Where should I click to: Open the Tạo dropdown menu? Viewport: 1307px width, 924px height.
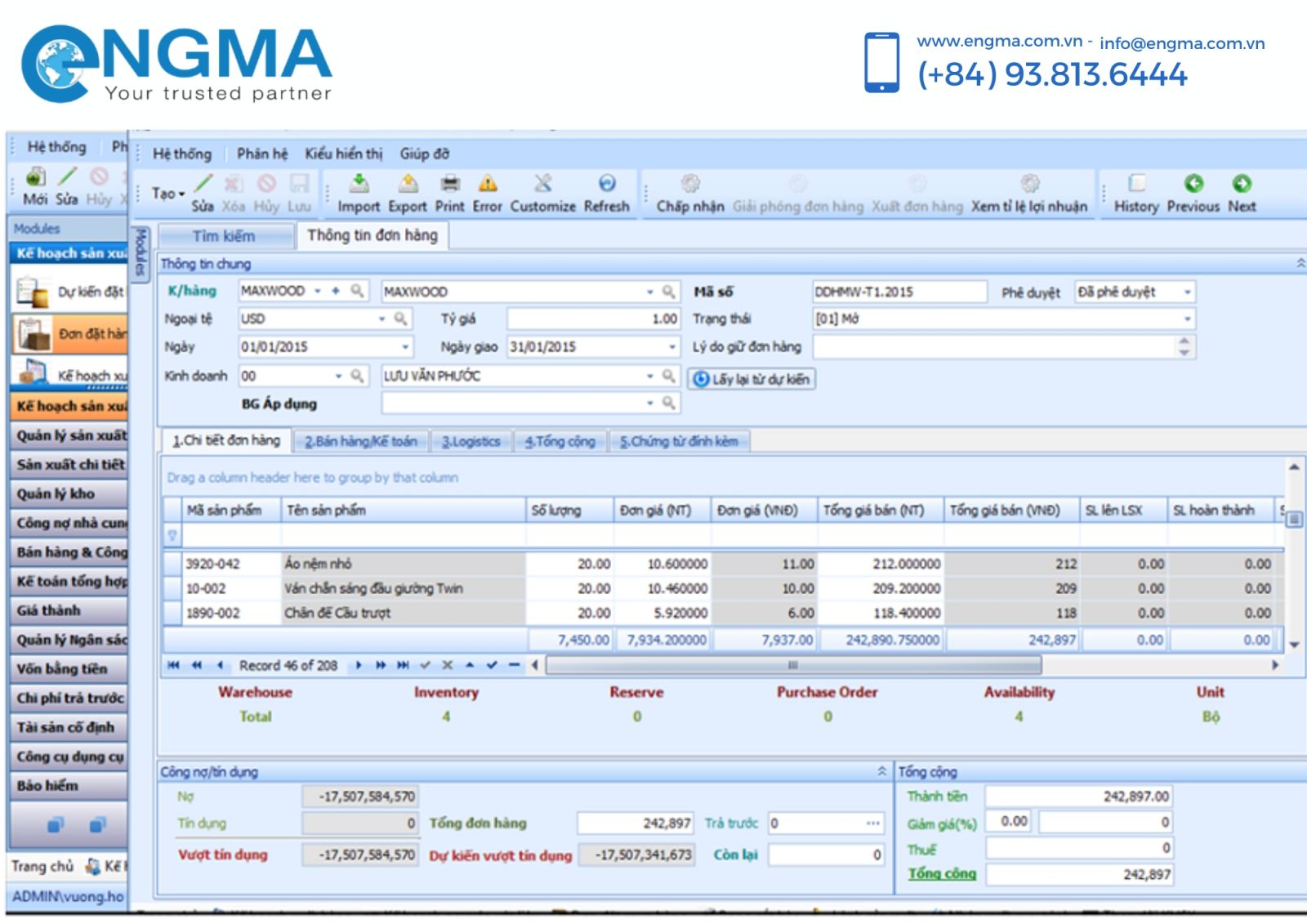168,194
